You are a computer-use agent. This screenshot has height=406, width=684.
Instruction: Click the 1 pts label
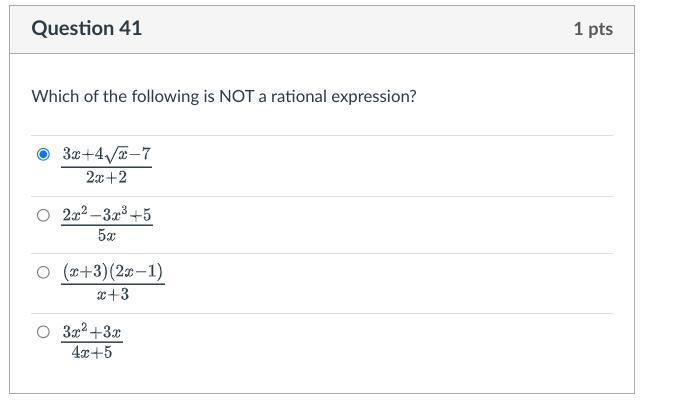592,29
